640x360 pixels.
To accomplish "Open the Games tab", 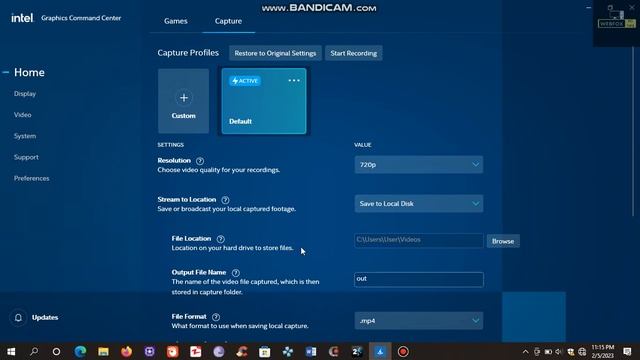I will point(176,21).
